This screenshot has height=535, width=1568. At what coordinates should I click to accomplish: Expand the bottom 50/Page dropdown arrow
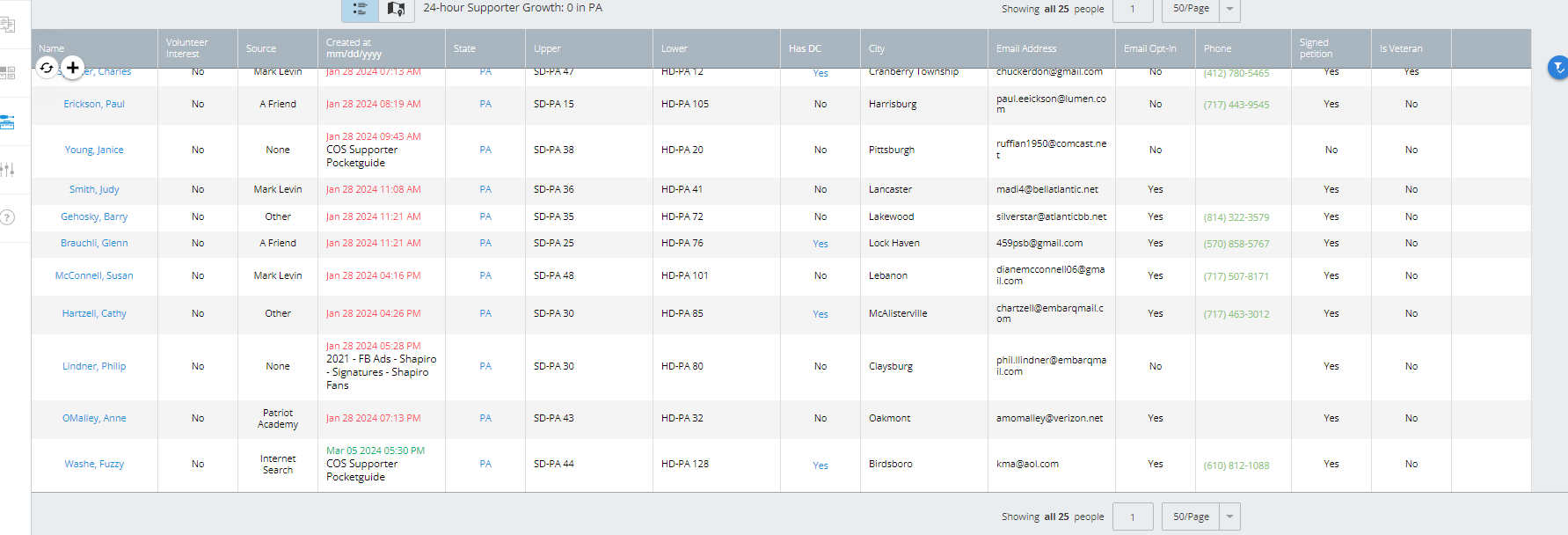coord(1229,517)
